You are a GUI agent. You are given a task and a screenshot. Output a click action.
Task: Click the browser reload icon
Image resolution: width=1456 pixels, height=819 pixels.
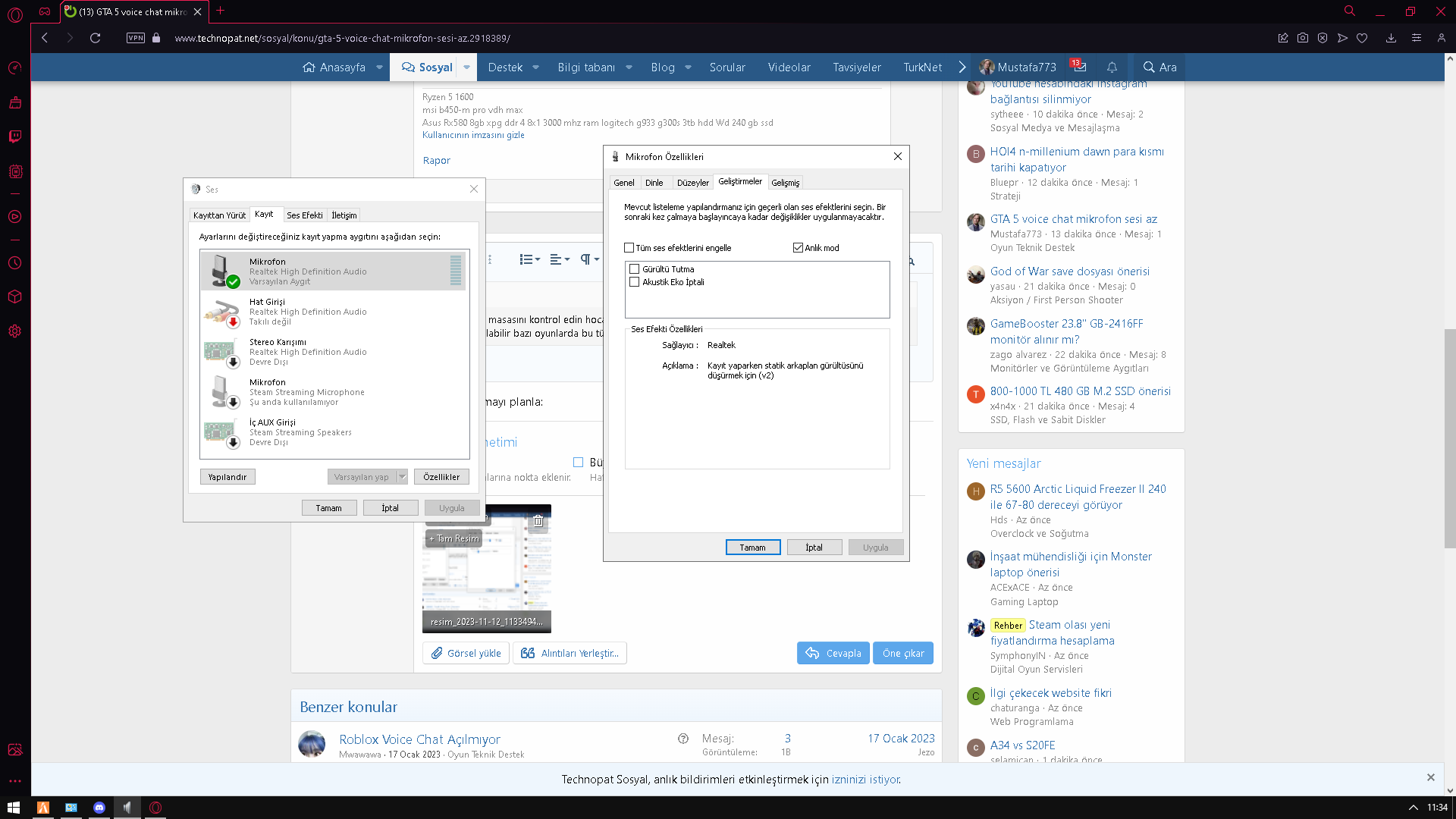(x=96, y=38)
